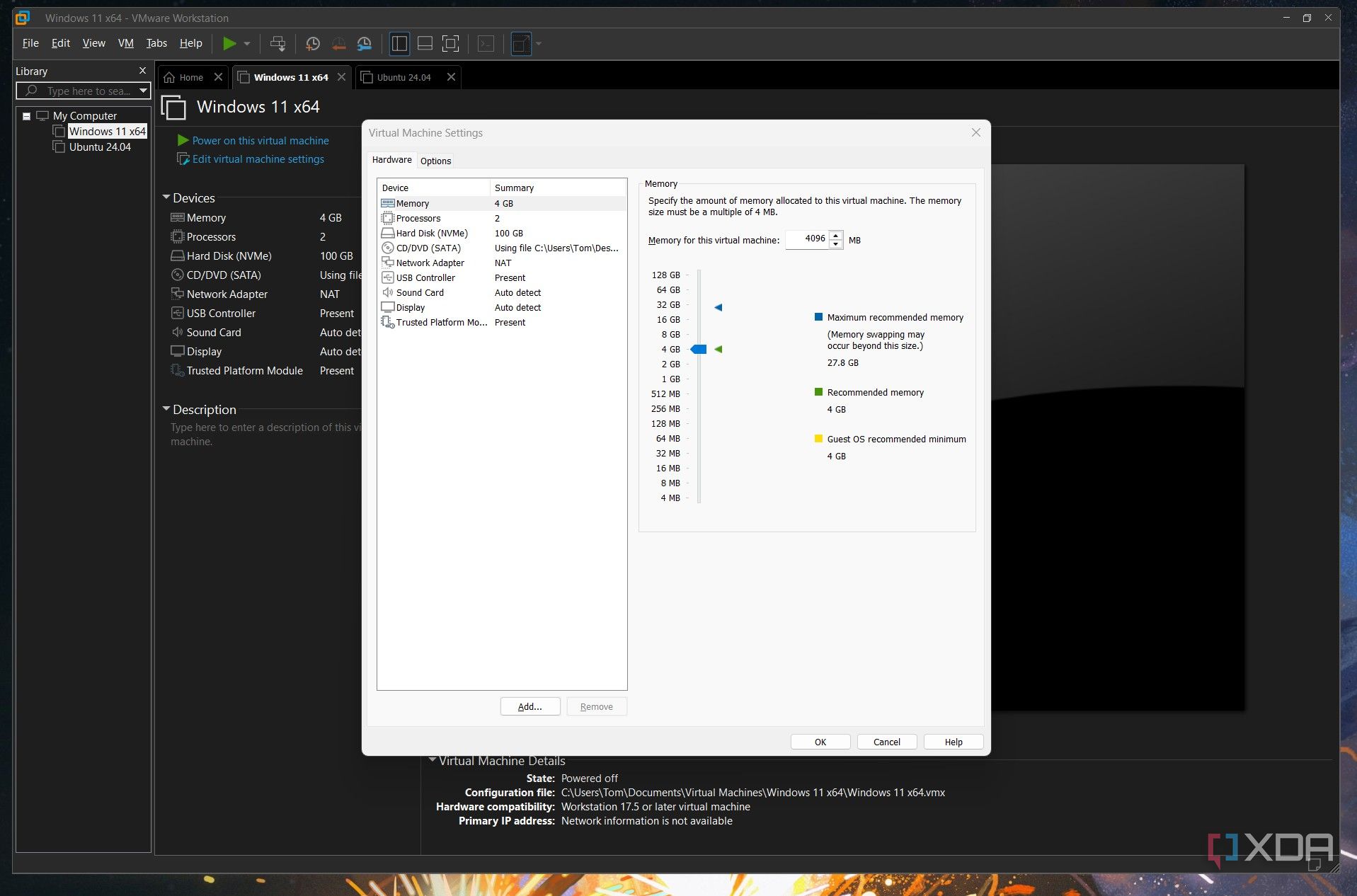Switch to the Options tab in settings dialog
Viewport: 1357px width, 896px height.
click(x=435, y=161)
